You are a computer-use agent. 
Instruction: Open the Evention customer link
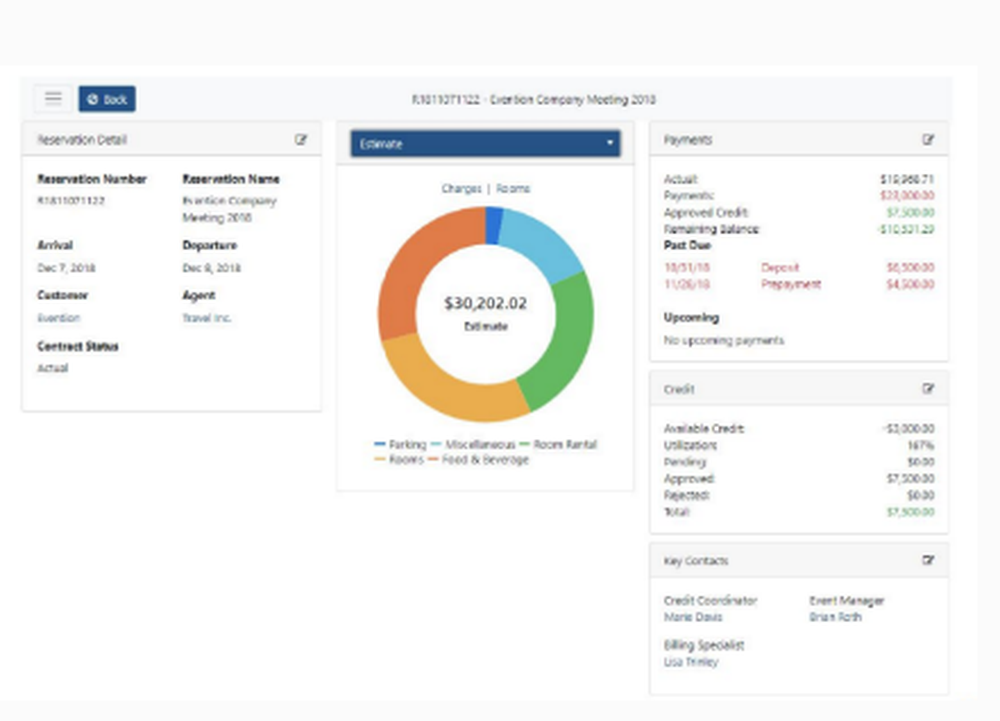point(59,318)
